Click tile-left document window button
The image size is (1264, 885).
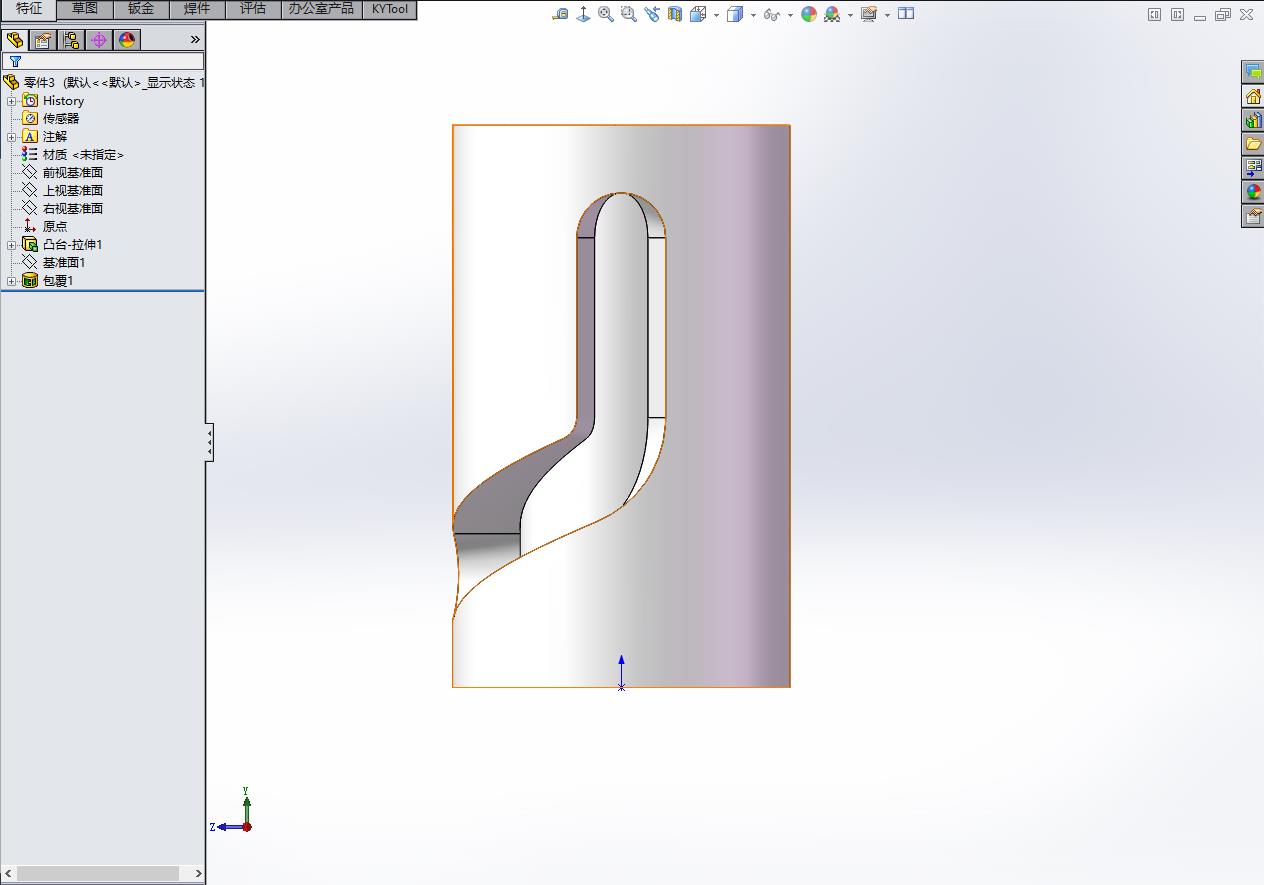pyautogui.click(x=1155, y=15)
